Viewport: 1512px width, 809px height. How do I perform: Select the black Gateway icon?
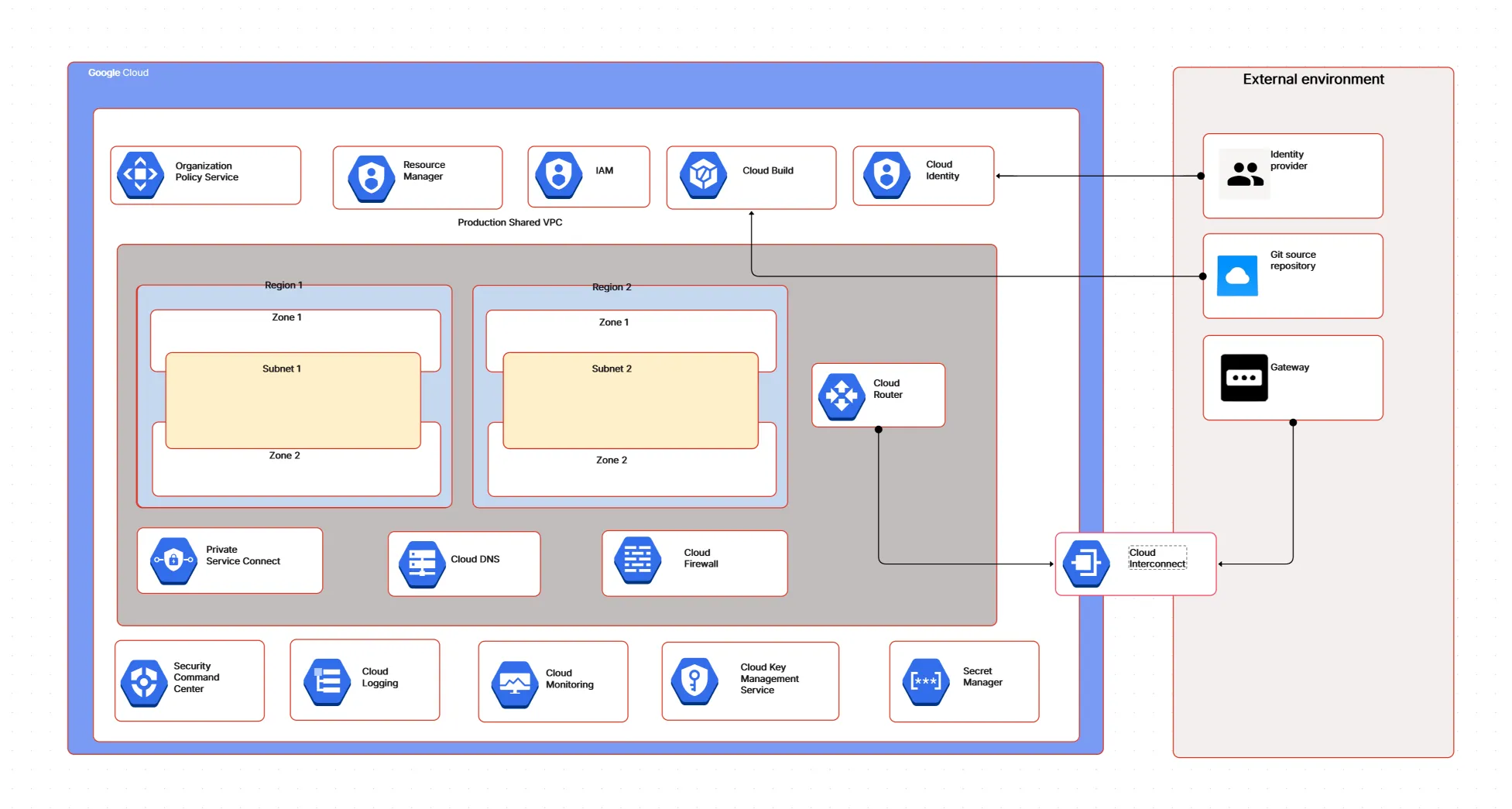[x=1243, y=378]
